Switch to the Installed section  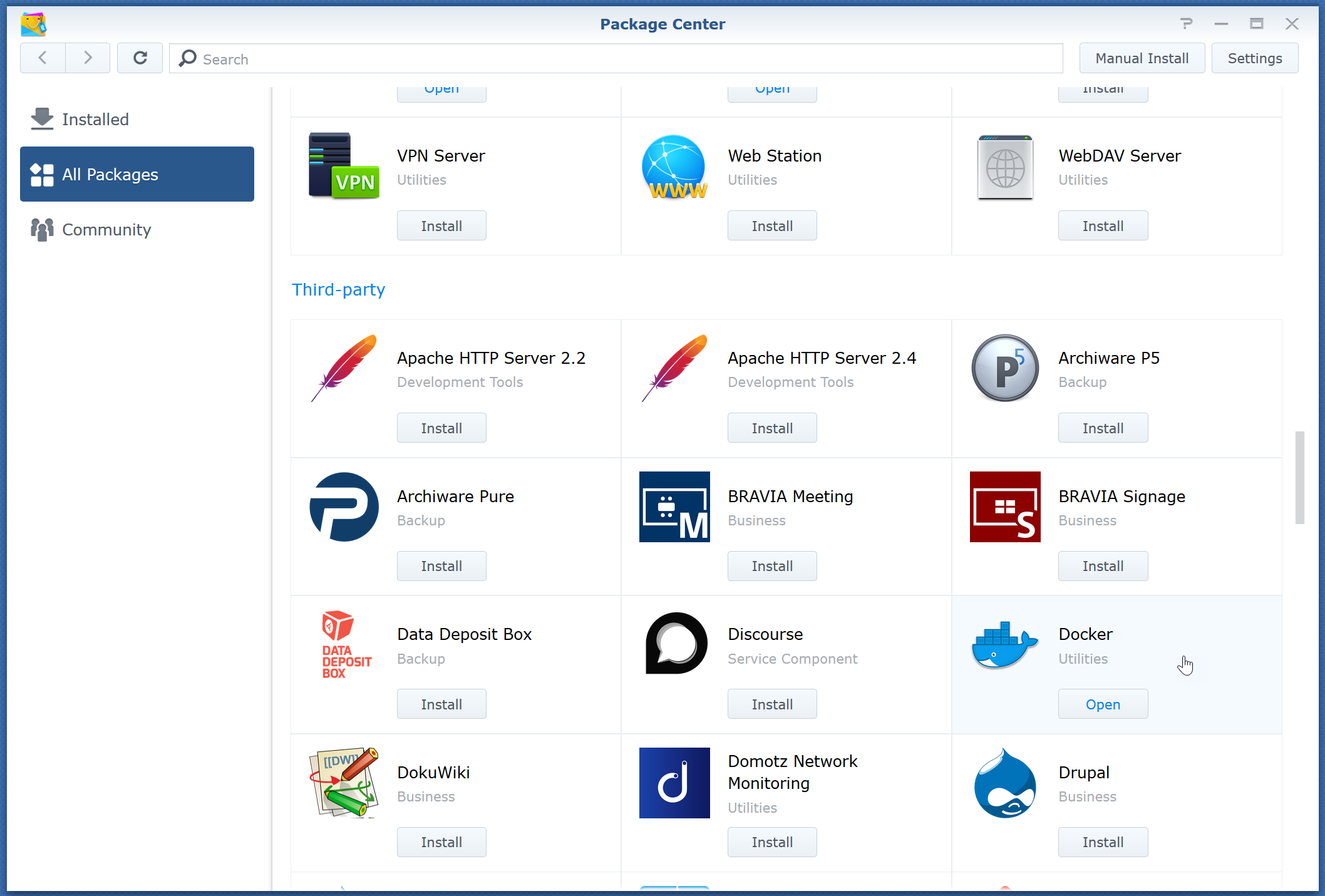tap(95, 119)
